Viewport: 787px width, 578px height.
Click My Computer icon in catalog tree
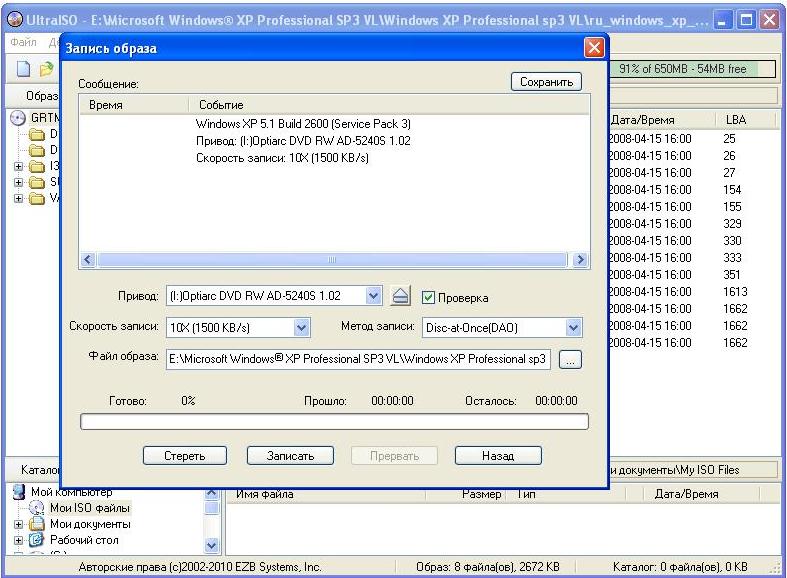19,492
